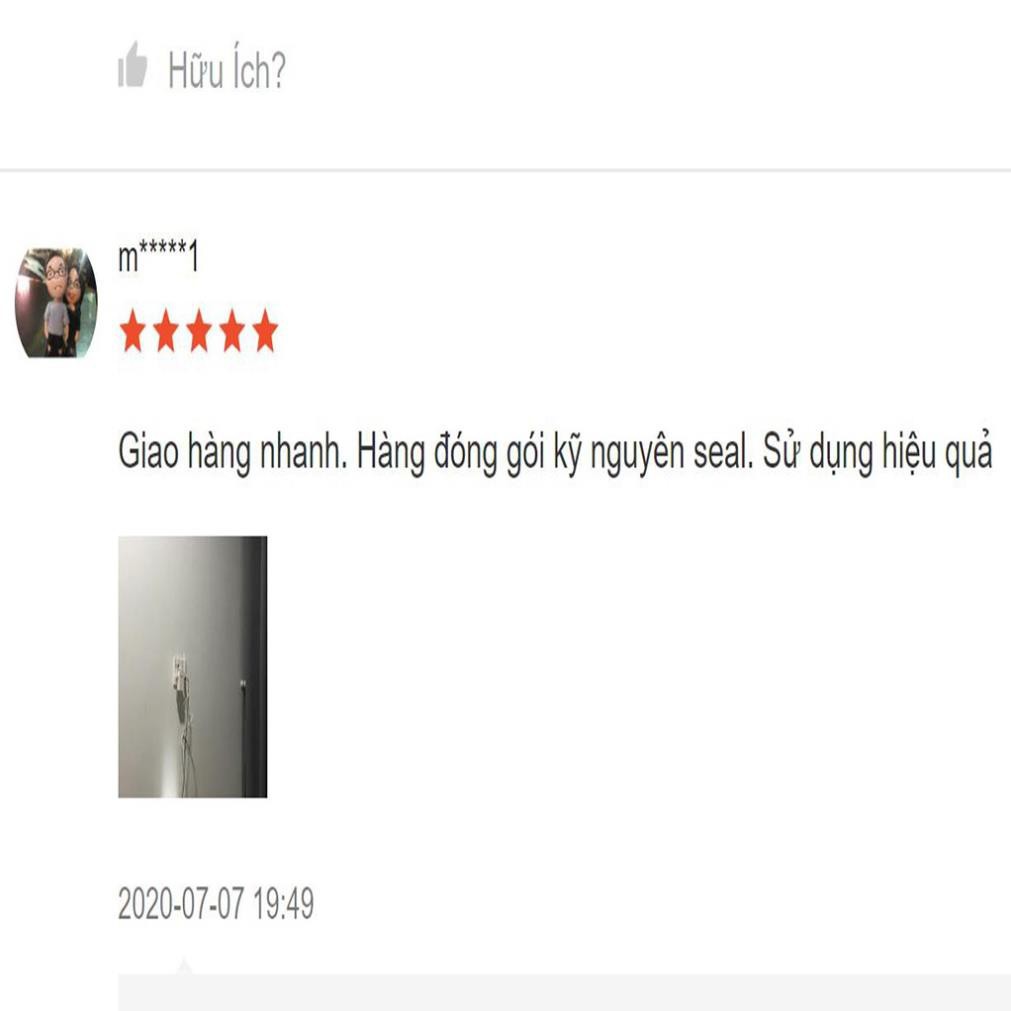Click the dark door edge in the review photo
Screen dimensions: 1011x1011
[x=254, y=667]
